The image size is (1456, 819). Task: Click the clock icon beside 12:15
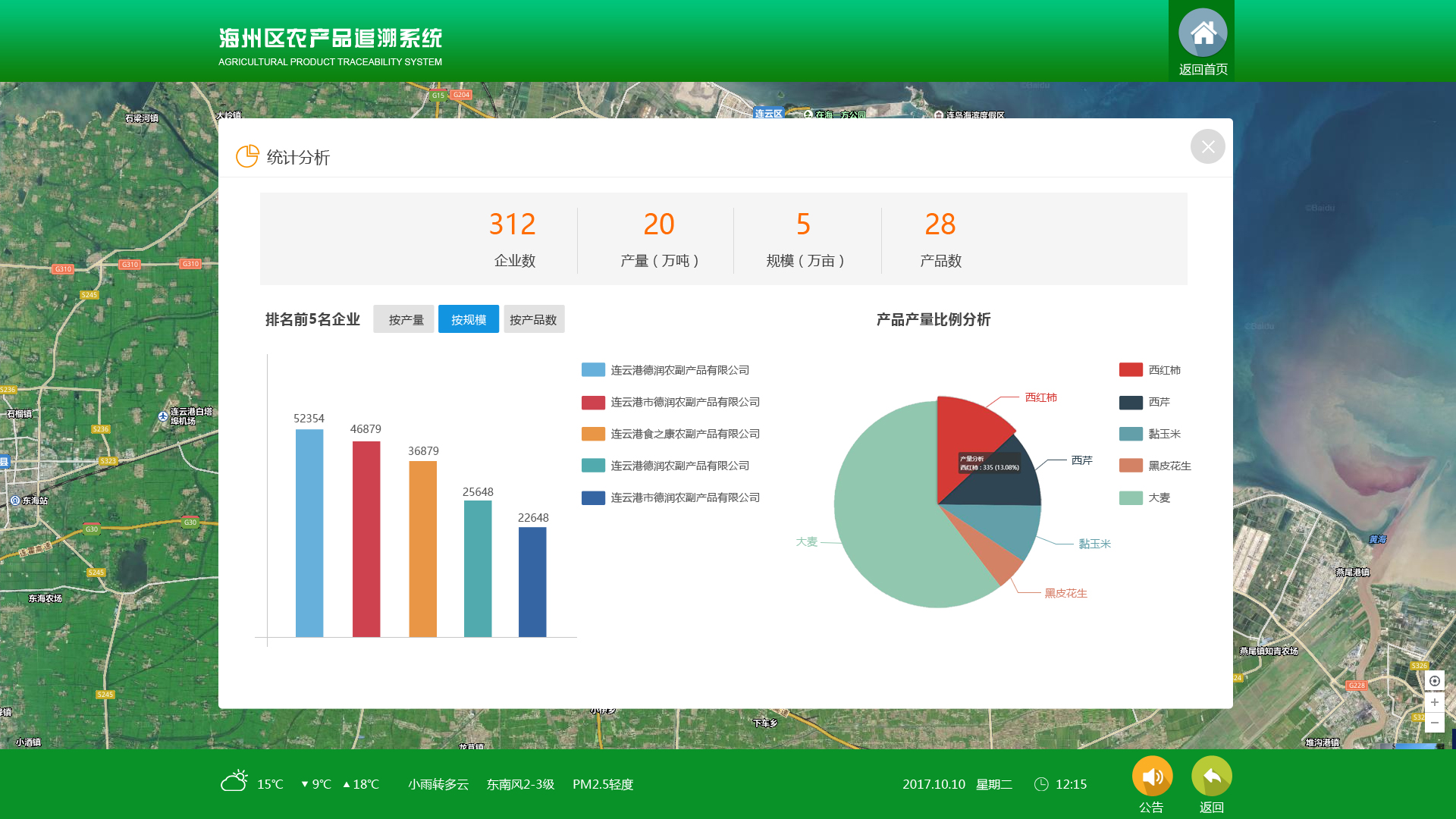click(x=1041, y=784)
